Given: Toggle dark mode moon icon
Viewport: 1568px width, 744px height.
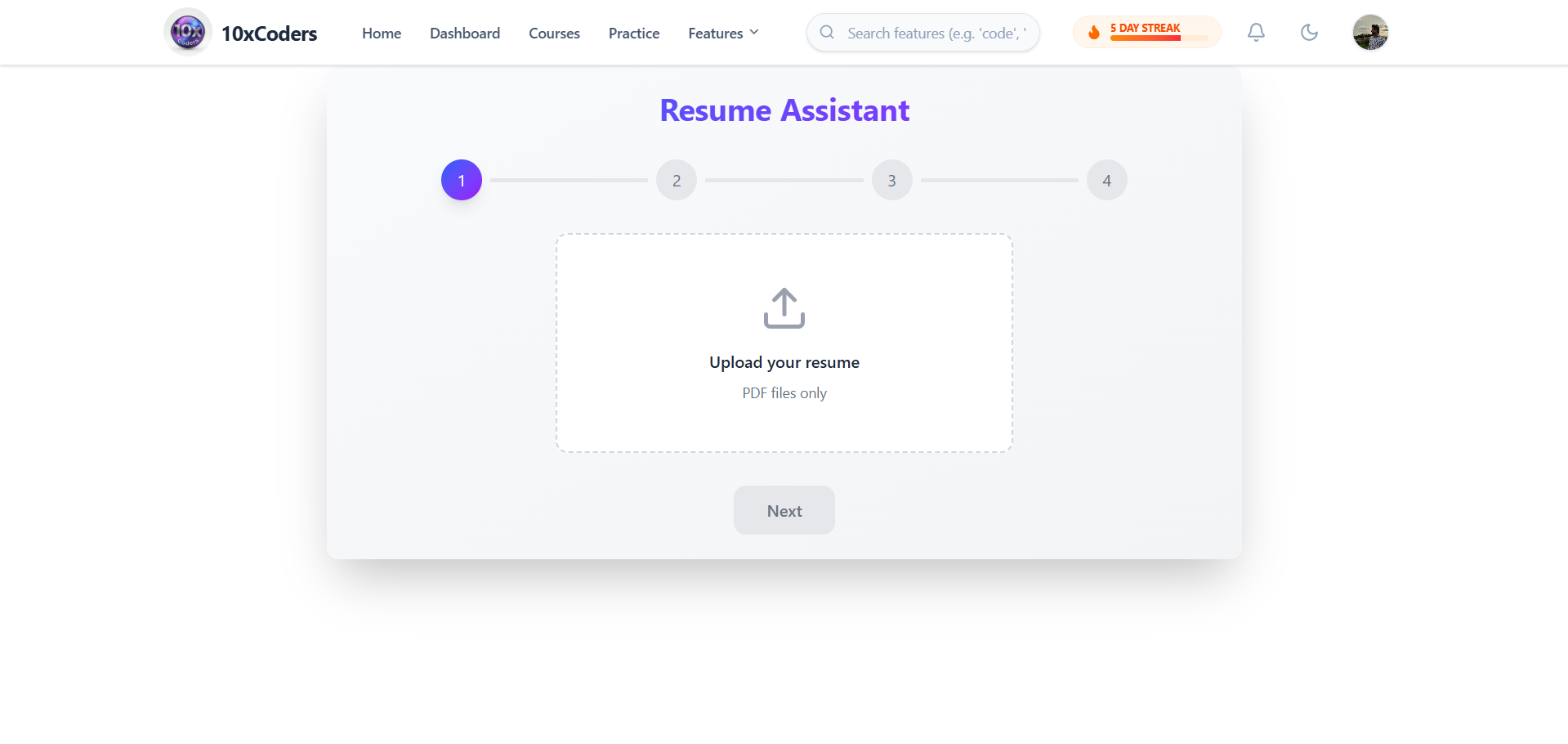Looking at the screenshot, I should (x=1309, y=33).
